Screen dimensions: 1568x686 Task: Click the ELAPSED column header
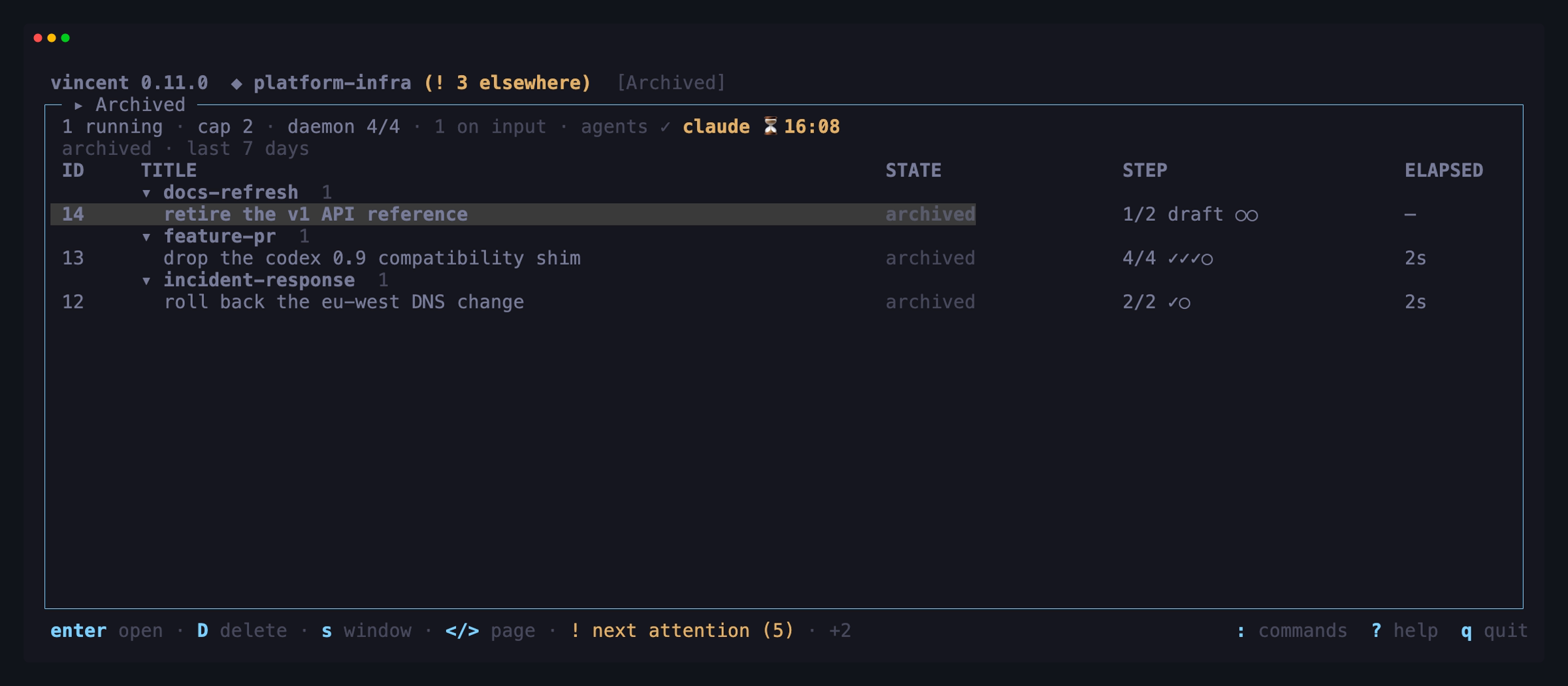pos(1444,171)
